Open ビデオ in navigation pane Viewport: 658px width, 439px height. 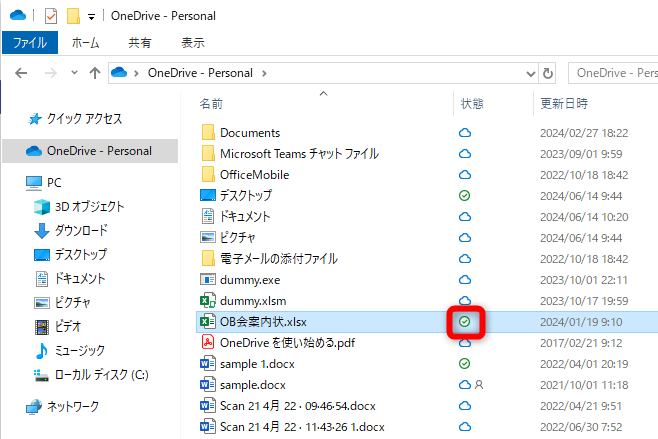click(x=68, y=326)
